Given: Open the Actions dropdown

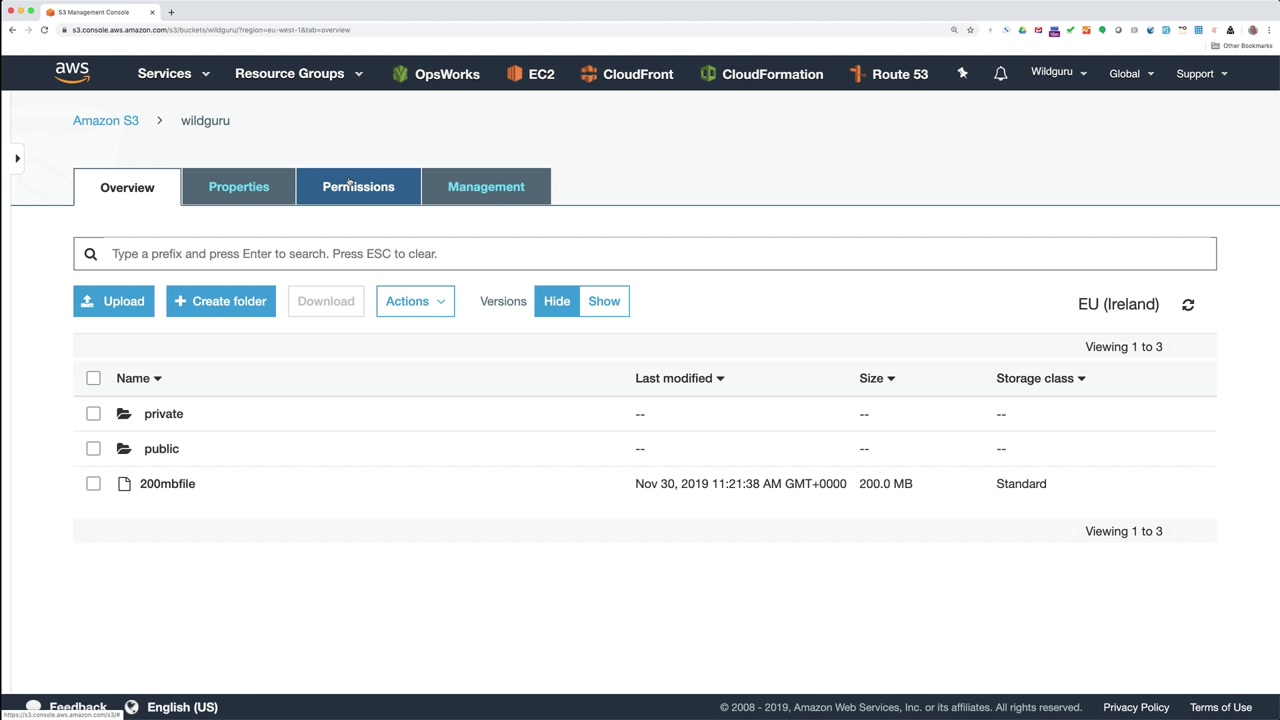Looking at the screenshot, I should click(415, 301).
